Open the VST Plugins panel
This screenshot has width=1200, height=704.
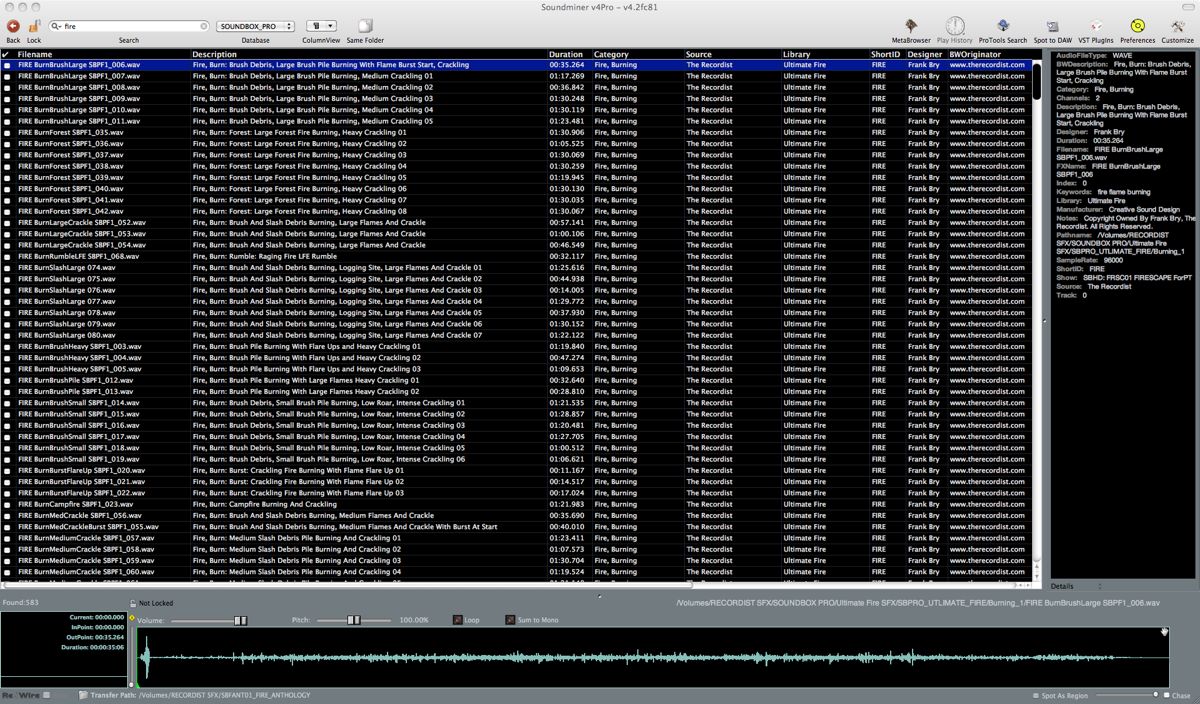[1095, 26]
